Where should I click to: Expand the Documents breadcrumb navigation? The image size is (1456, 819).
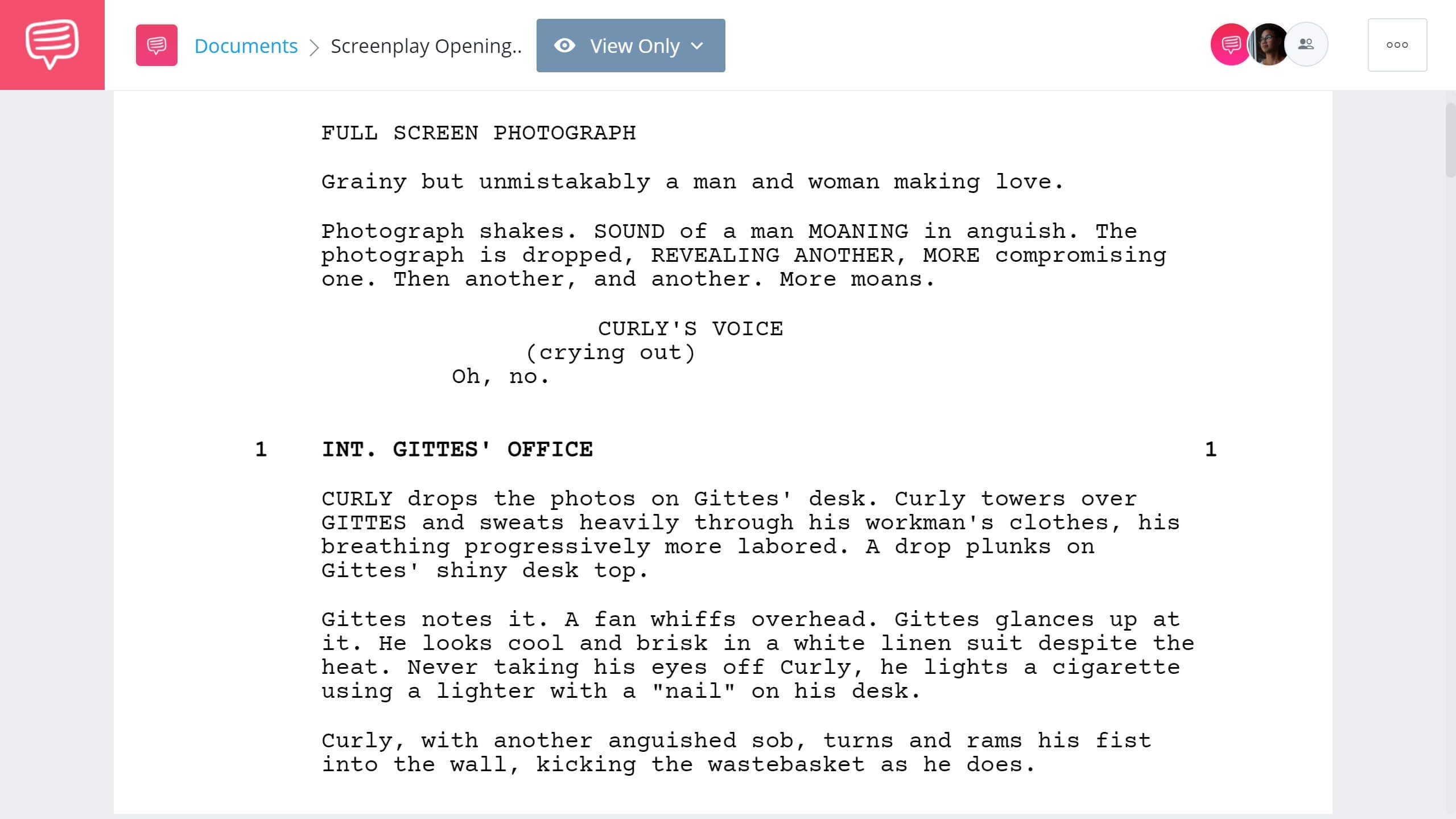245,45
